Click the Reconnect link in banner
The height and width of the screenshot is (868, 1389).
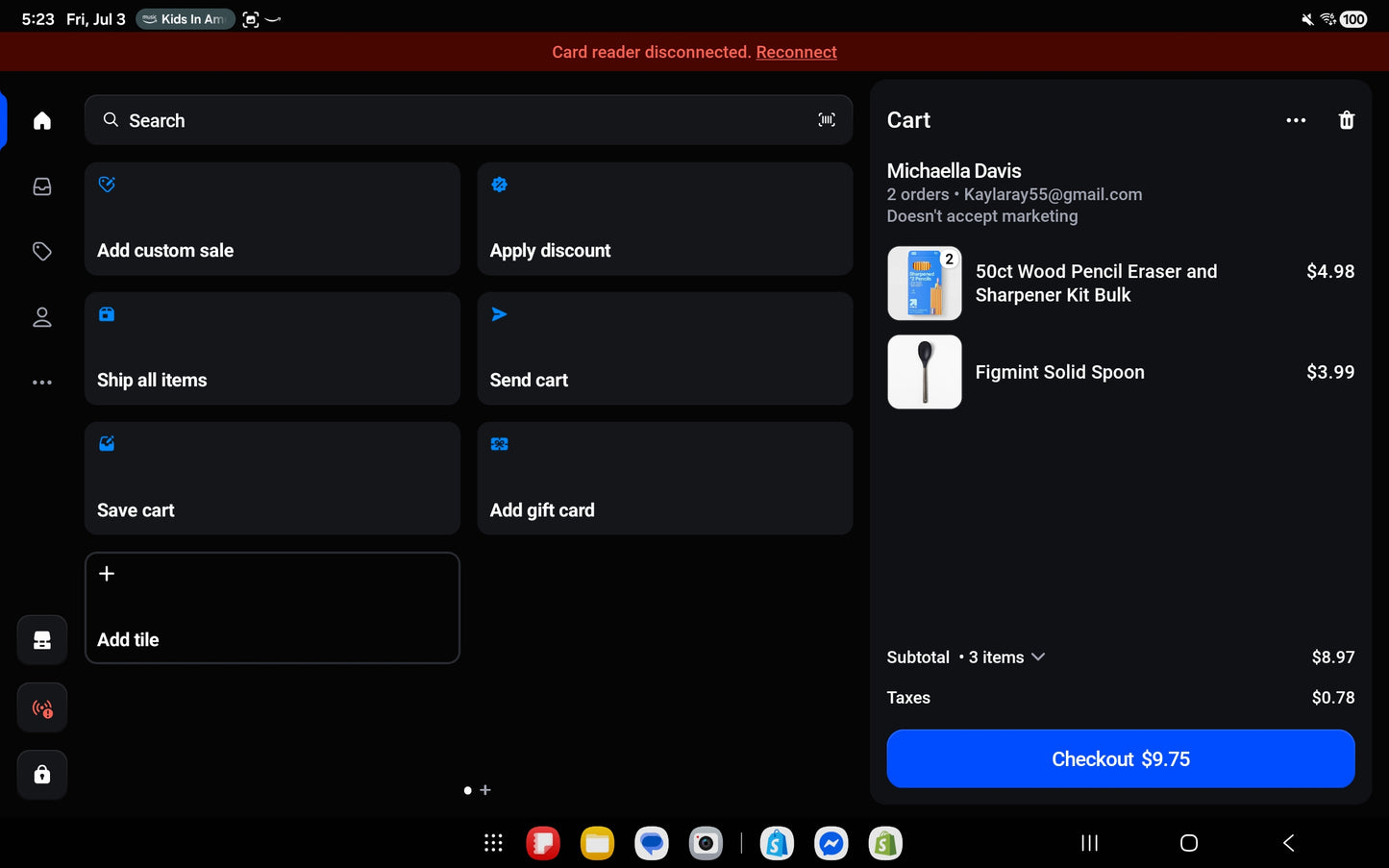click(796, 52)
